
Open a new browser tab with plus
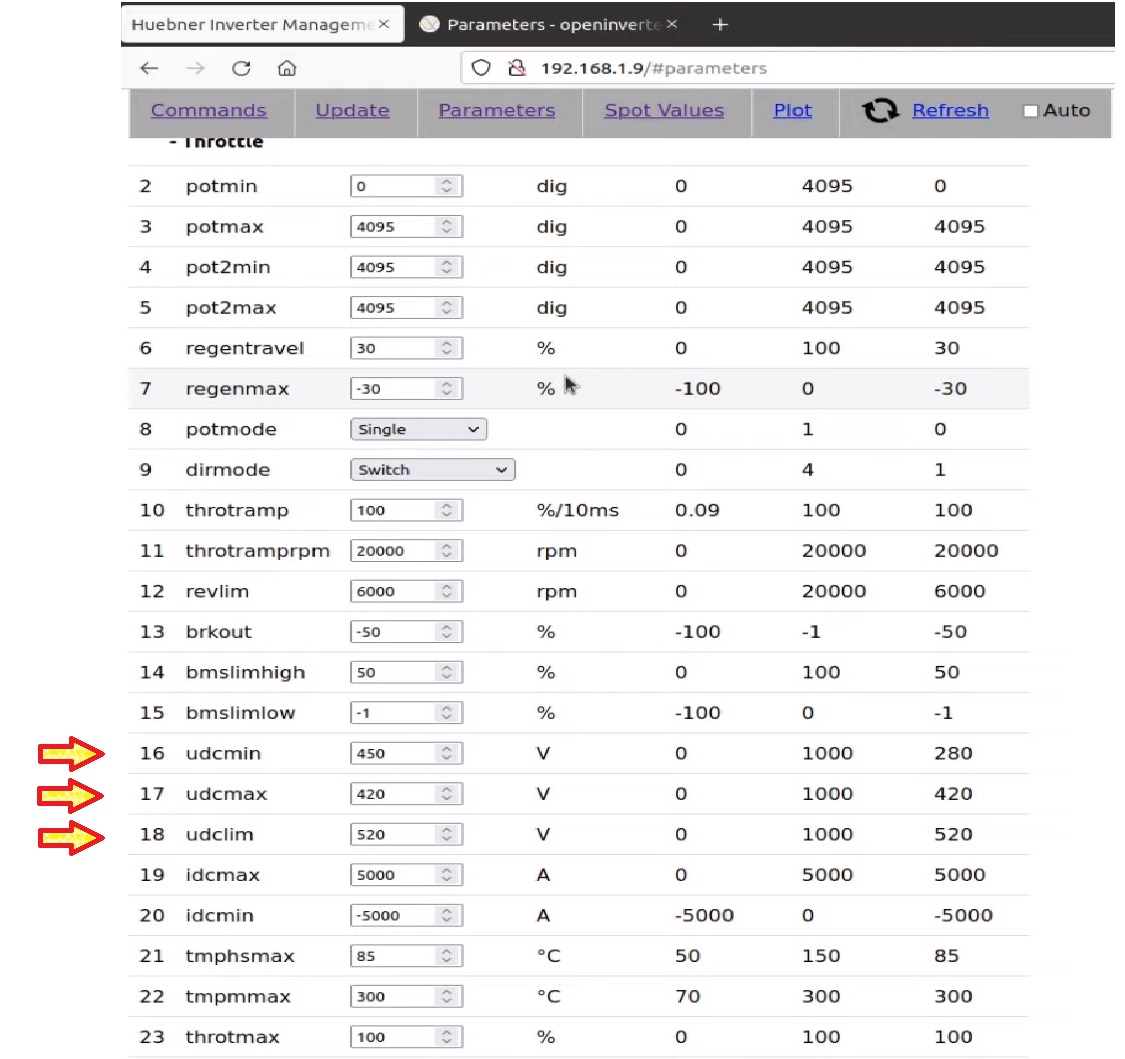(x=720, y=24)
